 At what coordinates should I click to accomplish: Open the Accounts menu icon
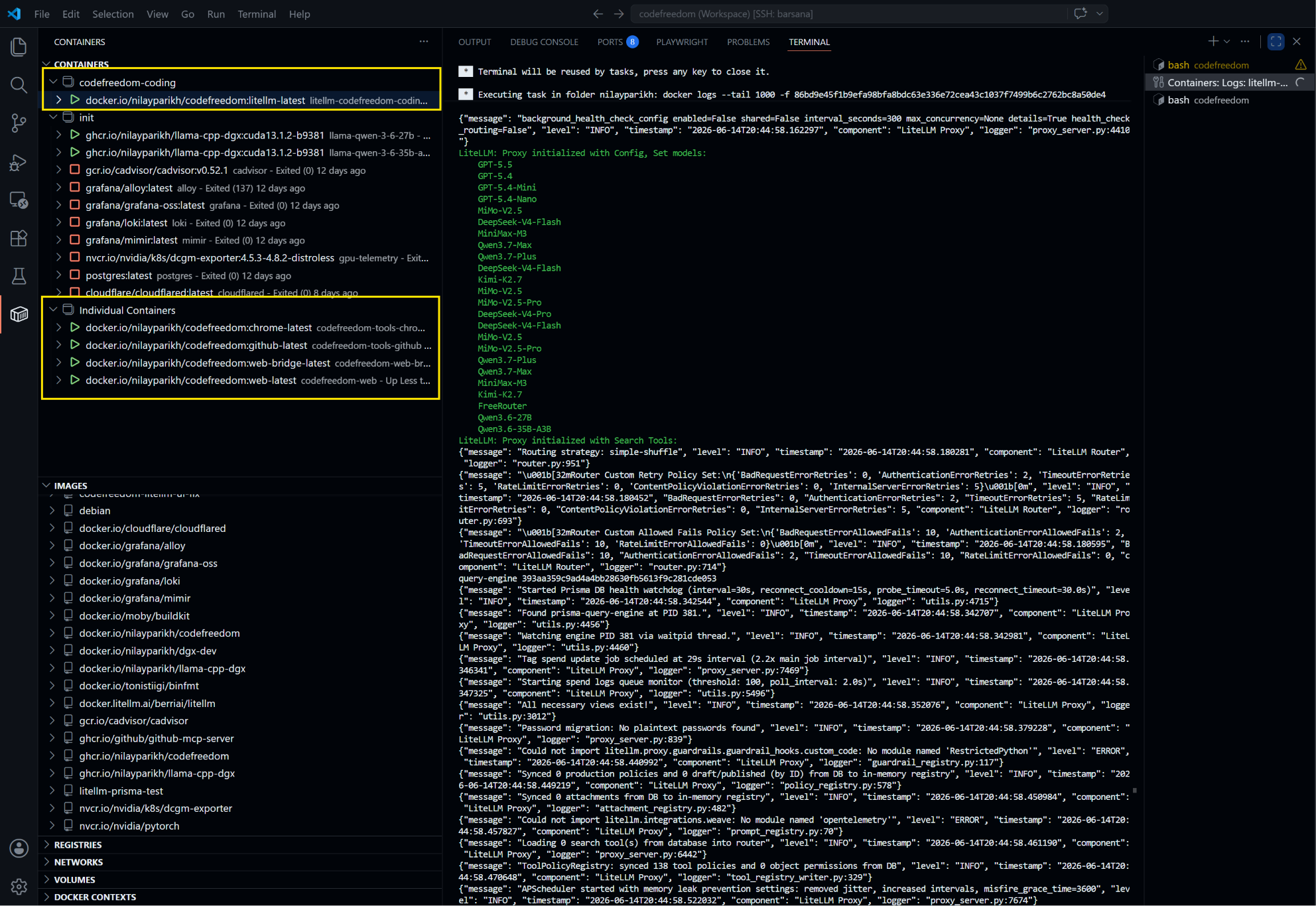coord(19,848)
